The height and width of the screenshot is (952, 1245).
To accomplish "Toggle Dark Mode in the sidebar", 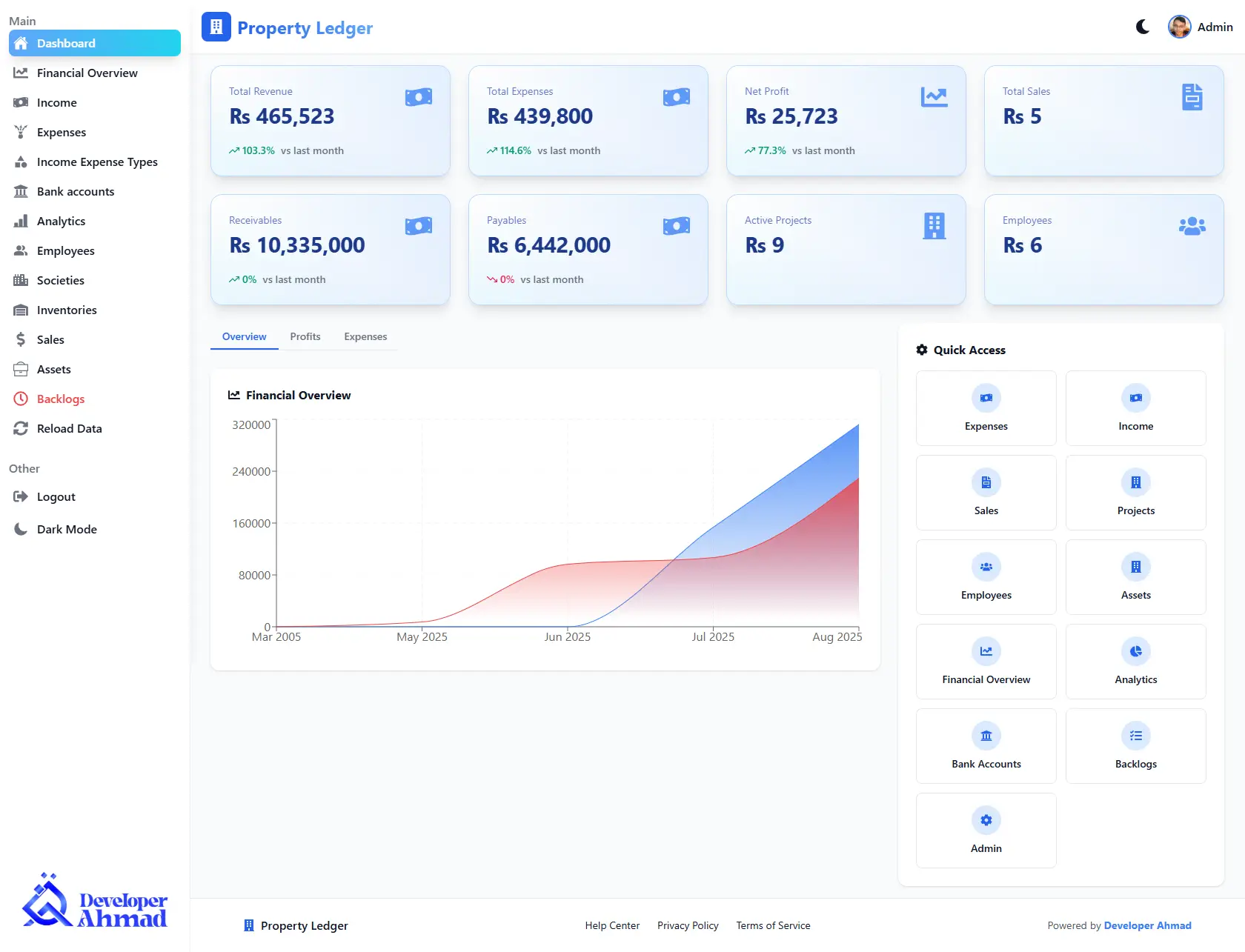I will [x=67, y=529].
